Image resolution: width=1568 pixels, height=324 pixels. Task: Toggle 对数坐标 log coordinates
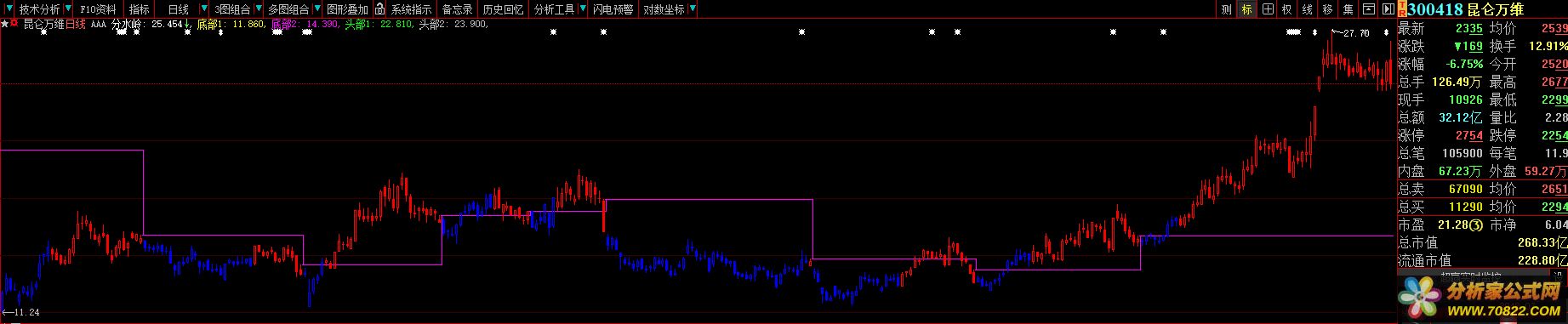(x=664, y=9)
